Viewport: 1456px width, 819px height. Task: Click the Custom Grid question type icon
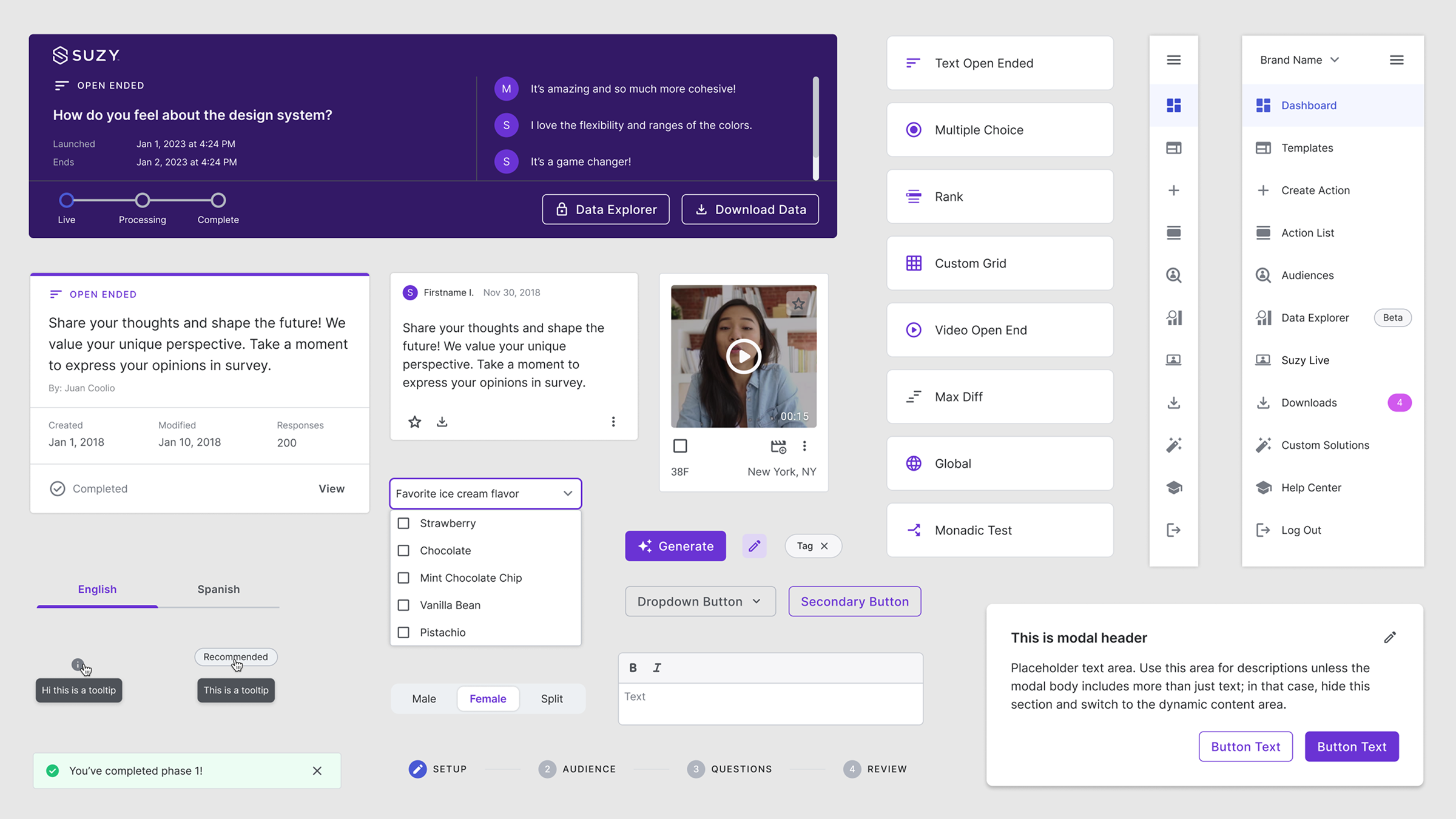tap(914, 263)
